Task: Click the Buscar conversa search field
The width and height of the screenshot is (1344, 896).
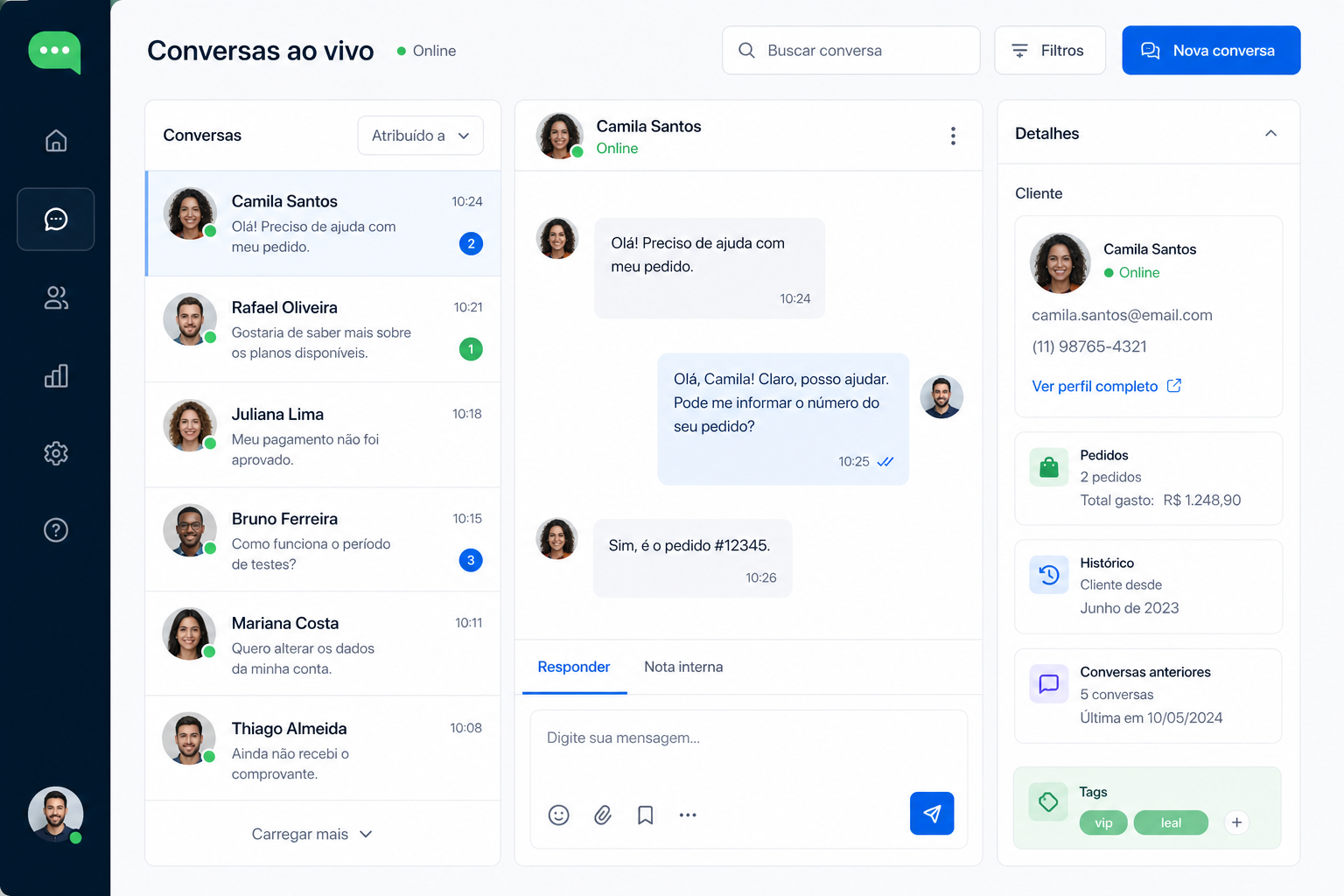Action: (850, 51)
